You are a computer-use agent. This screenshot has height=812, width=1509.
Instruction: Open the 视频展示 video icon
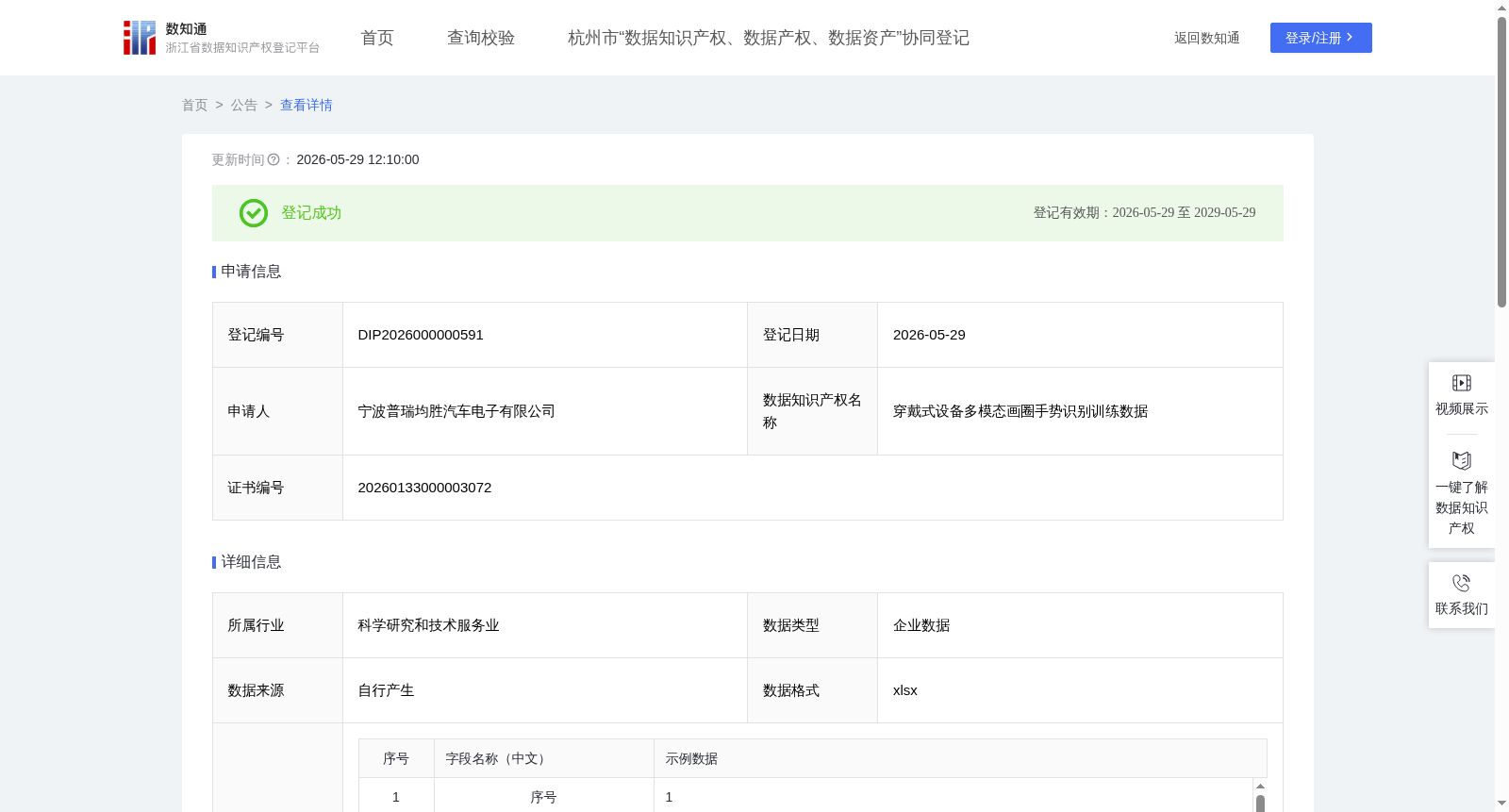1462,383
